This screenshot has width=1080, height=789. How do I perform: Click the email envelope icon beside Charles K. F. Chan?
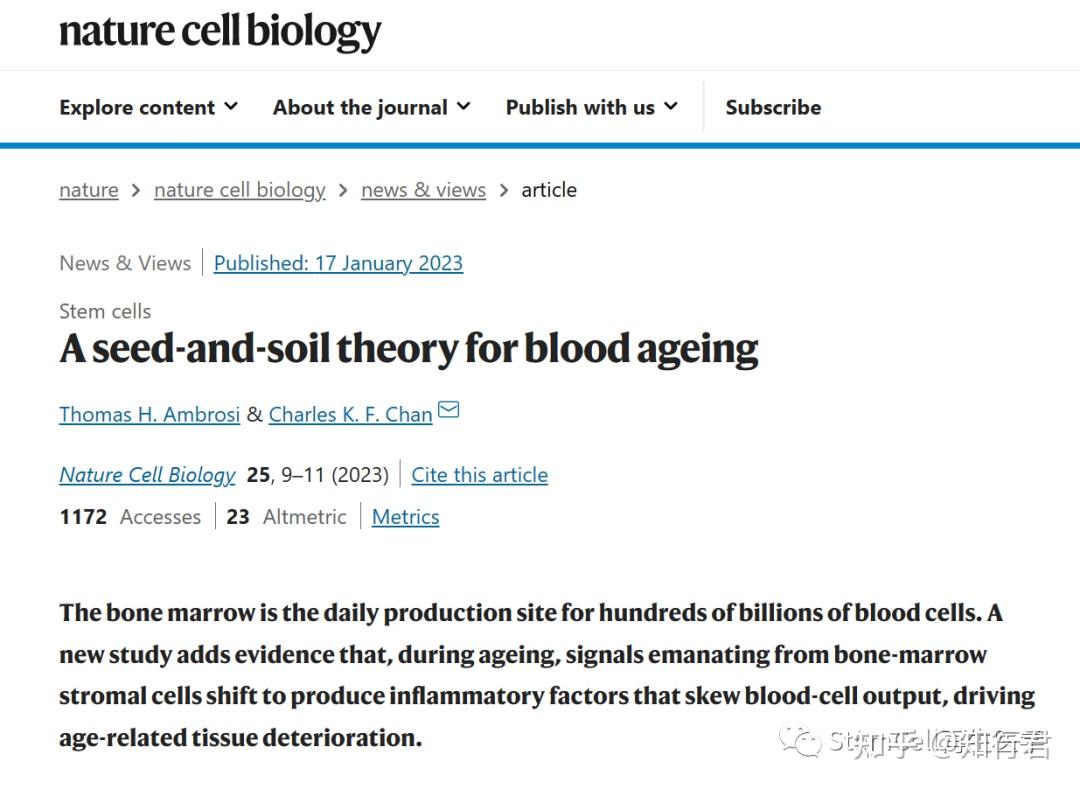coord(448,410)
